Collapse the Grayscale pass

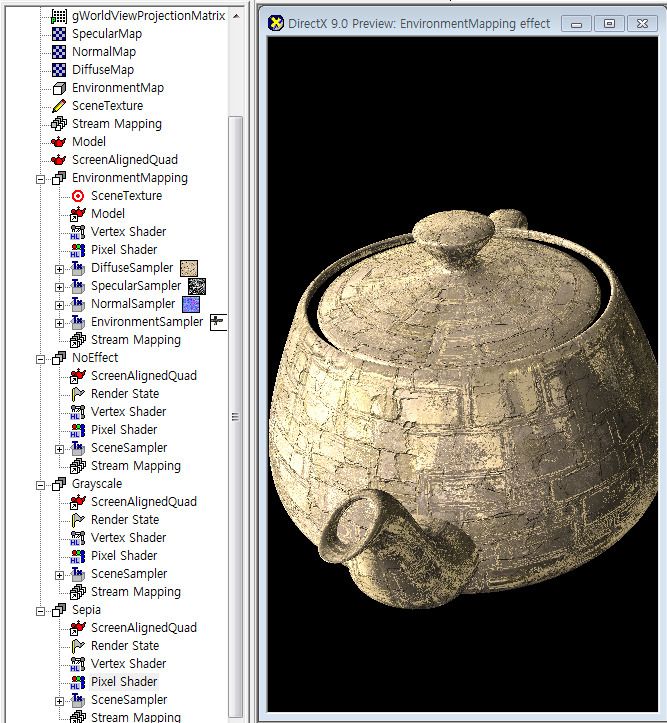click(x=41, y=485)
